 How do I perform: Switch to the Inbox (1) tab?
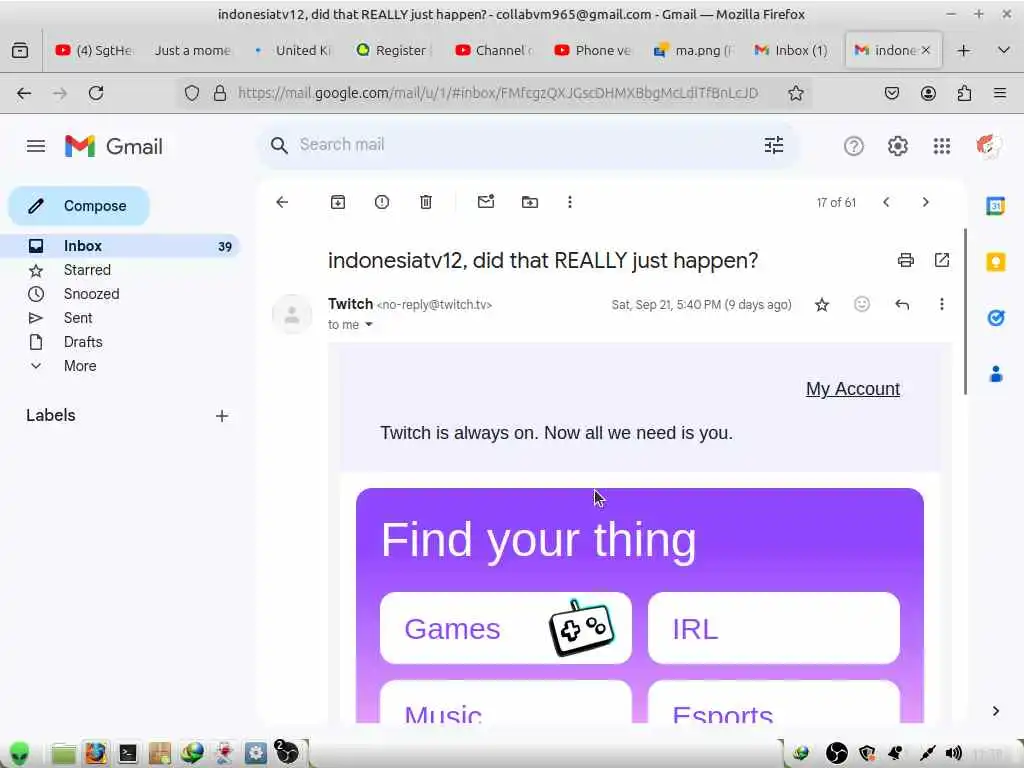(791, 50)
